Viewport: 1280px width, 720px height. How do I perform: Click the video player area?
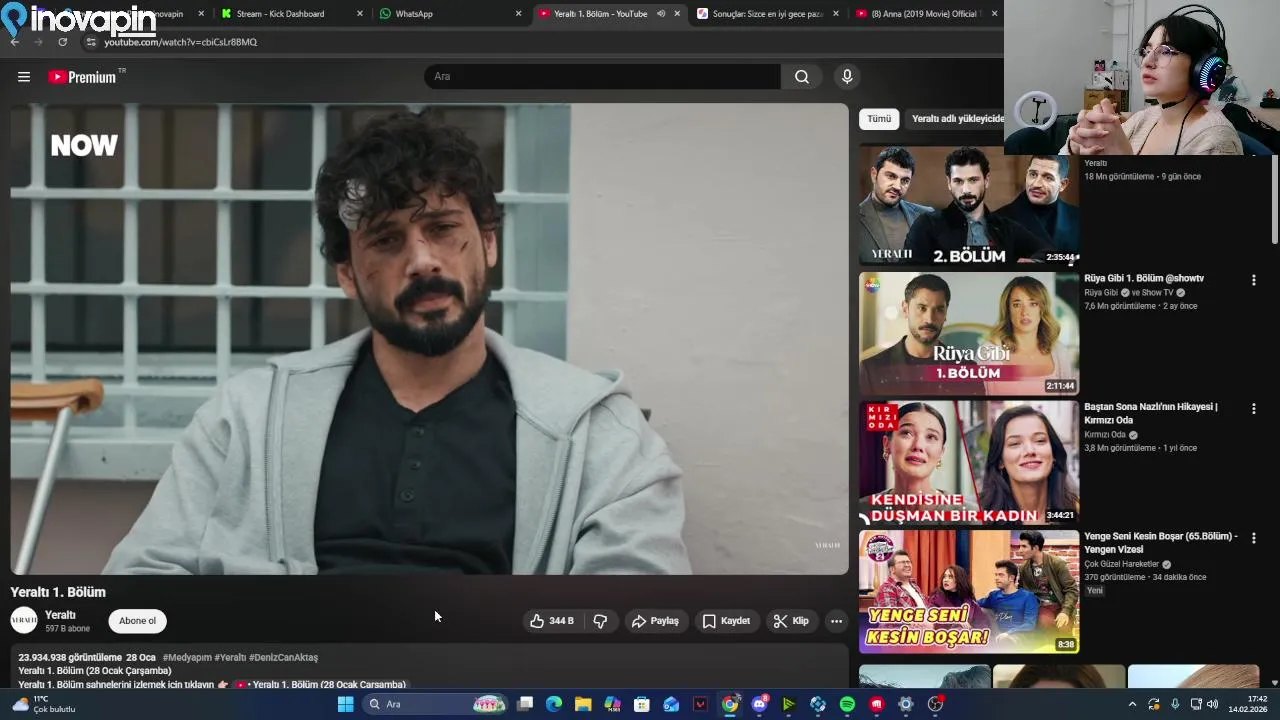coord(429,339)
